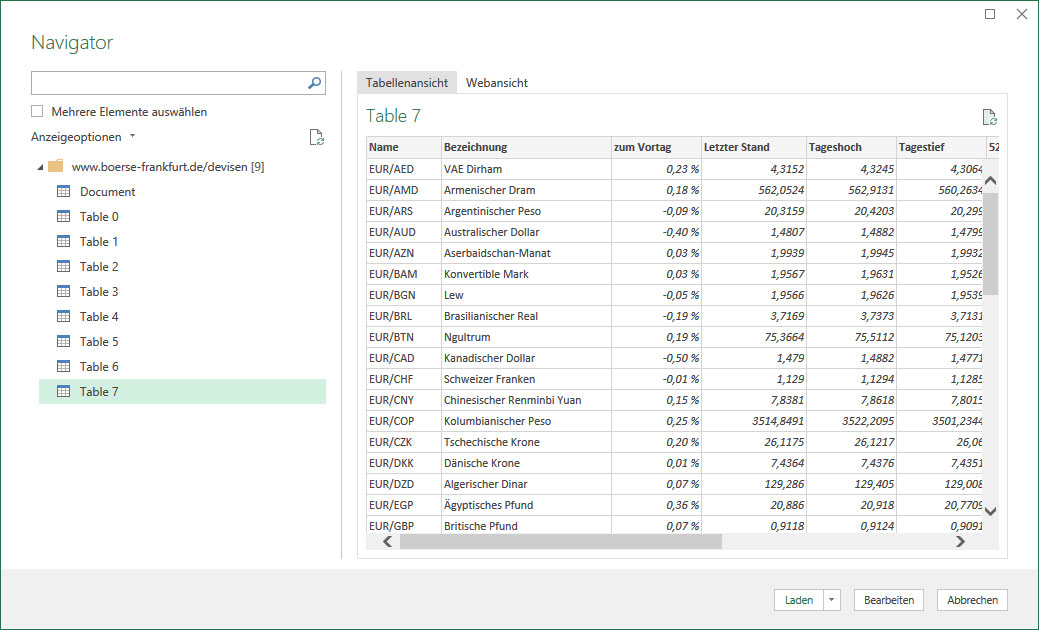Click the search magnifier icon
The width and height of the screenshot is (1039, 630).
pyautogui.click(x=314, y=83)
